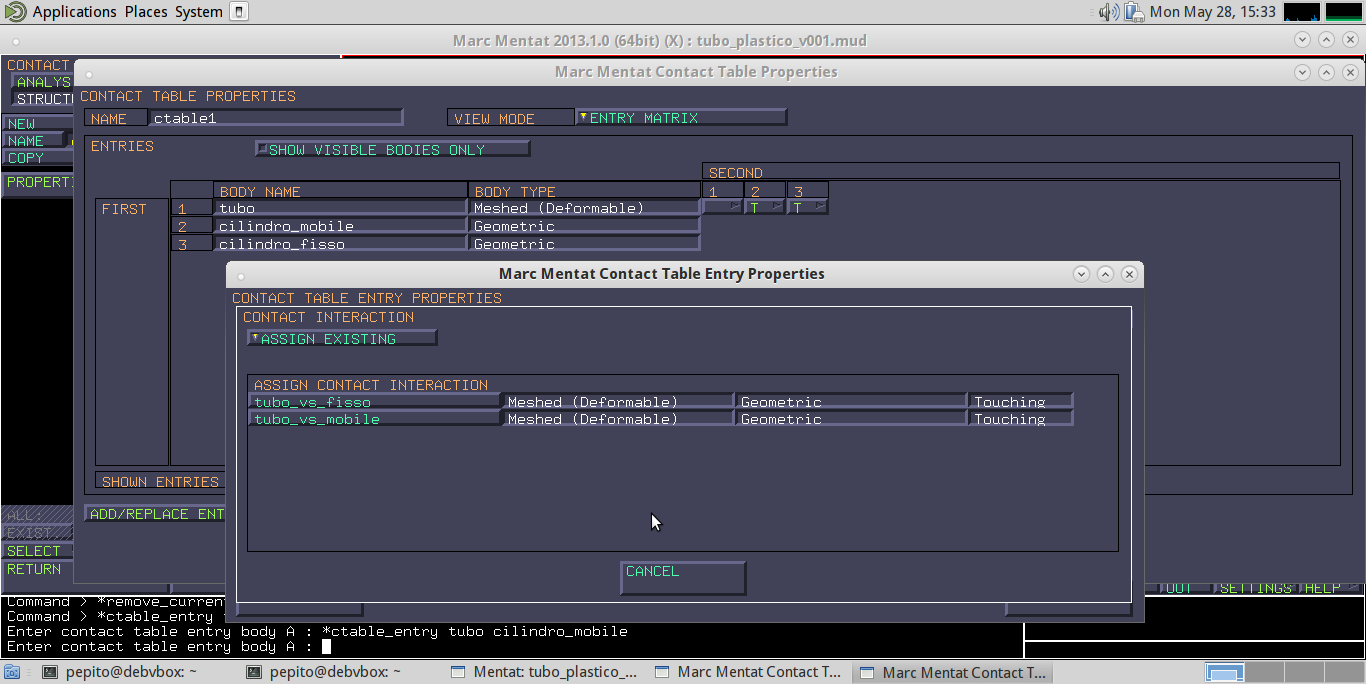Click NAME button in left Mentat panel
The image size is (1366, 684).
(34, 141)
